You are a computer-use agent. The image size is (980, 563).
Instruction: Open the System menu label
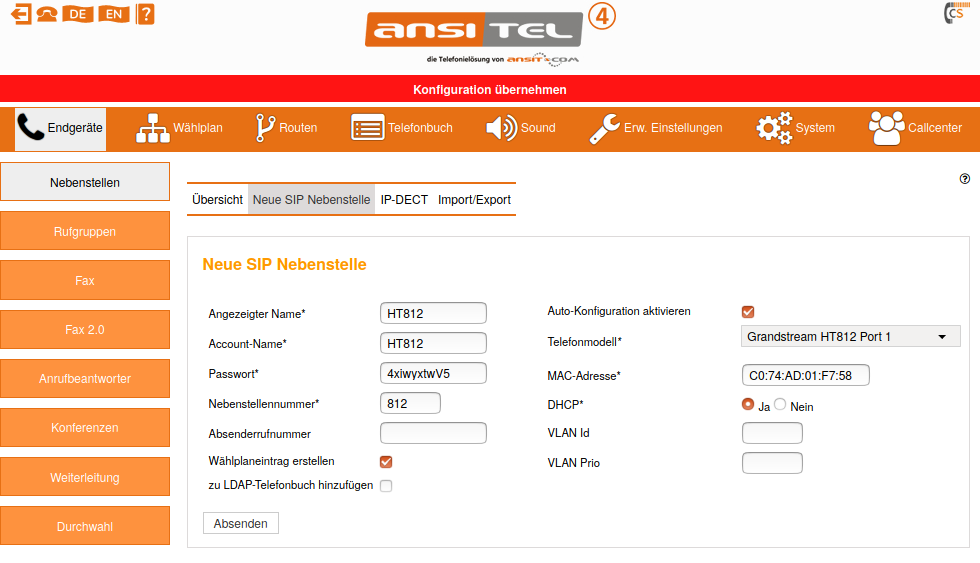pos(815,128)
